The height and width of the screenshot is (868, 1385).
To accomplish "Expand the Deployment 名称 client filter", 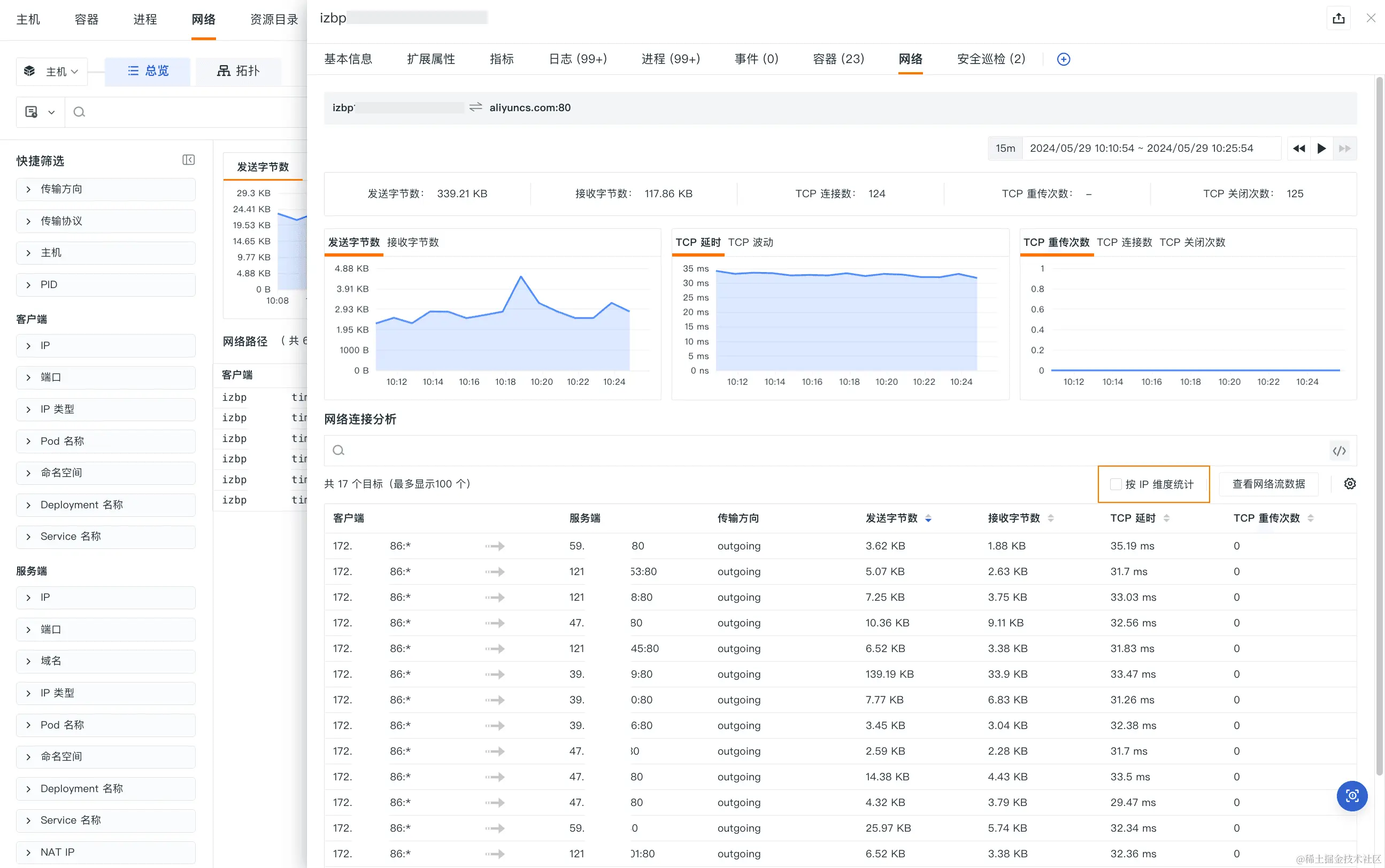I will tap(106, 505).
